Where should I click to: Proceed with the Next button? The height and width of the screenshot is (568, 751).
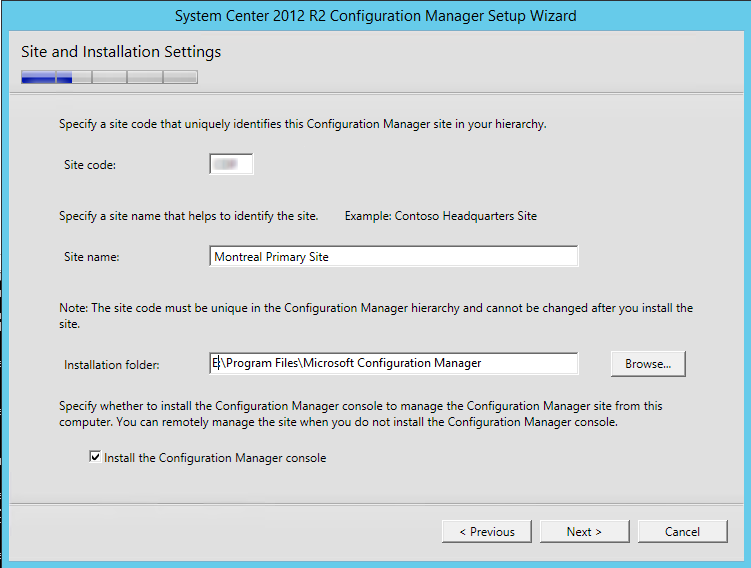coord(584,532)
